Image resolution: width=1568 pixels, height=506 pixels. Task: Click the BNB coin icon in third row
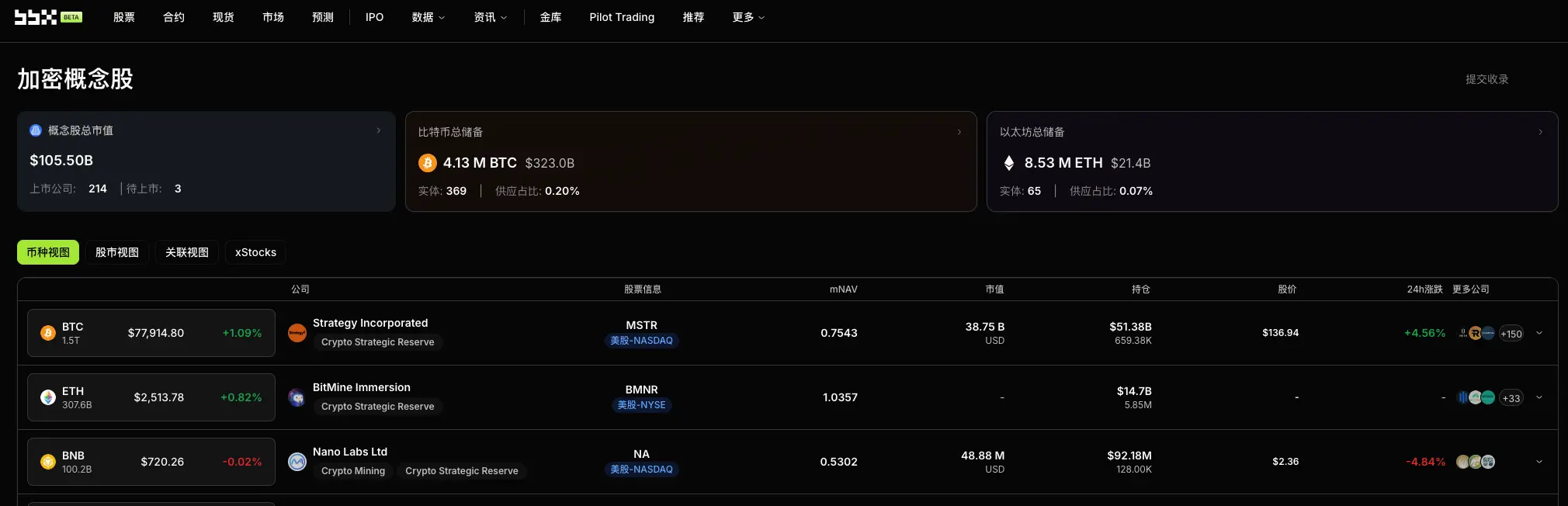pyautogui.click(x=48, y=462)
